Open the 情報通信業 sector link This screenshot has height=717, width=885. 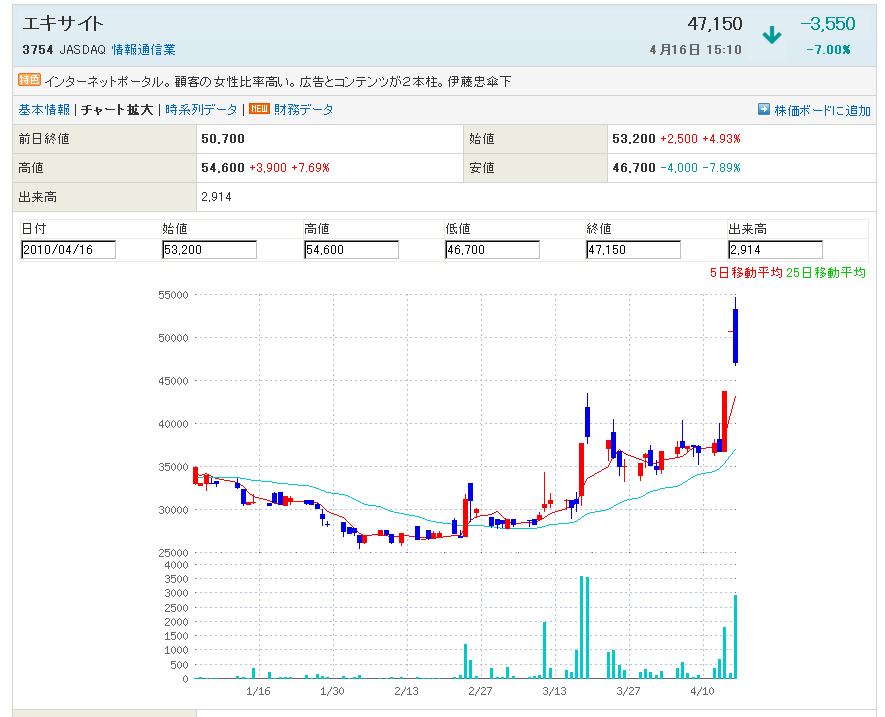point(143,49)
